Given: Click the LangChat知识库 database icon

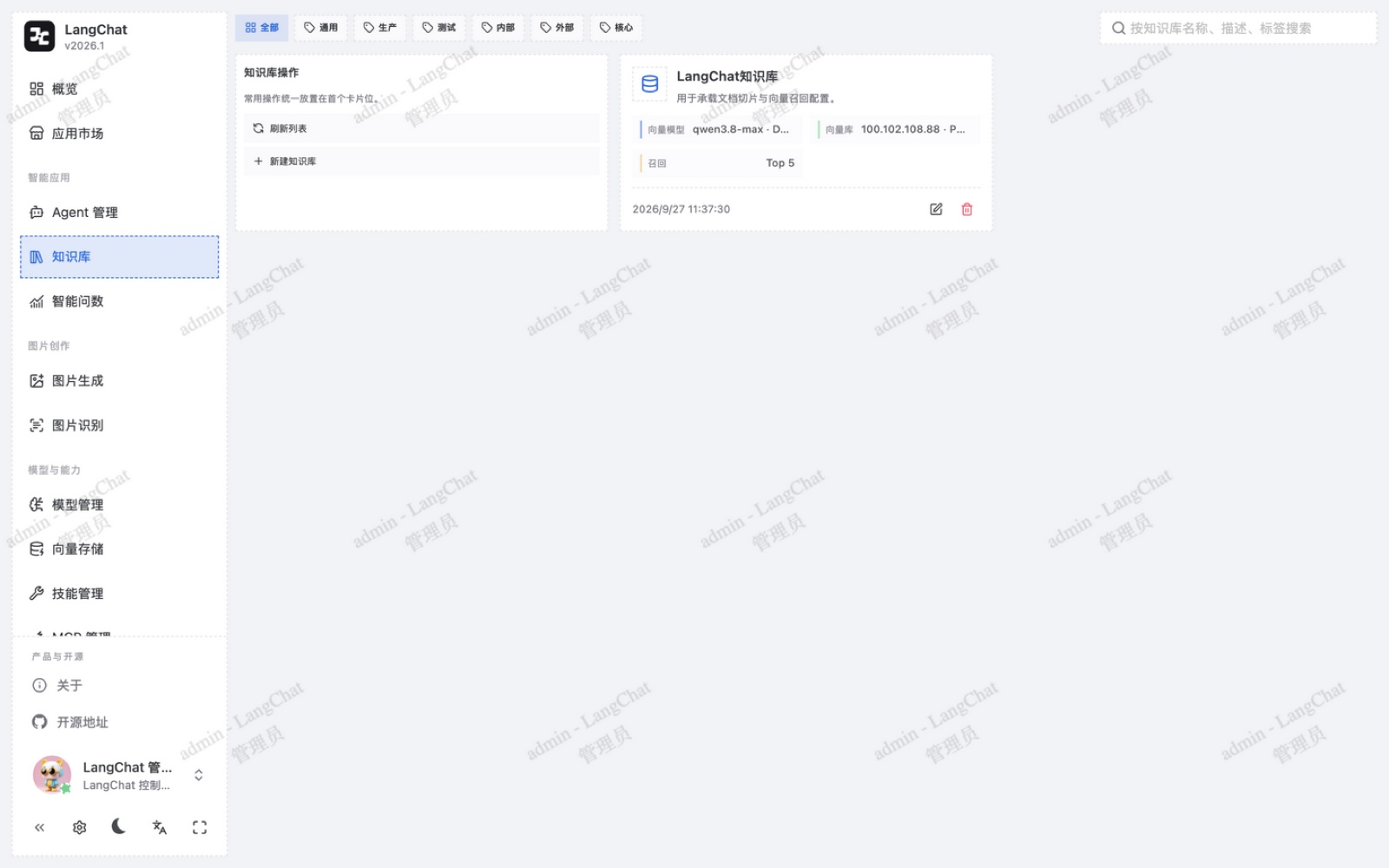Looking at the screenshot, I should click(649, 84).
